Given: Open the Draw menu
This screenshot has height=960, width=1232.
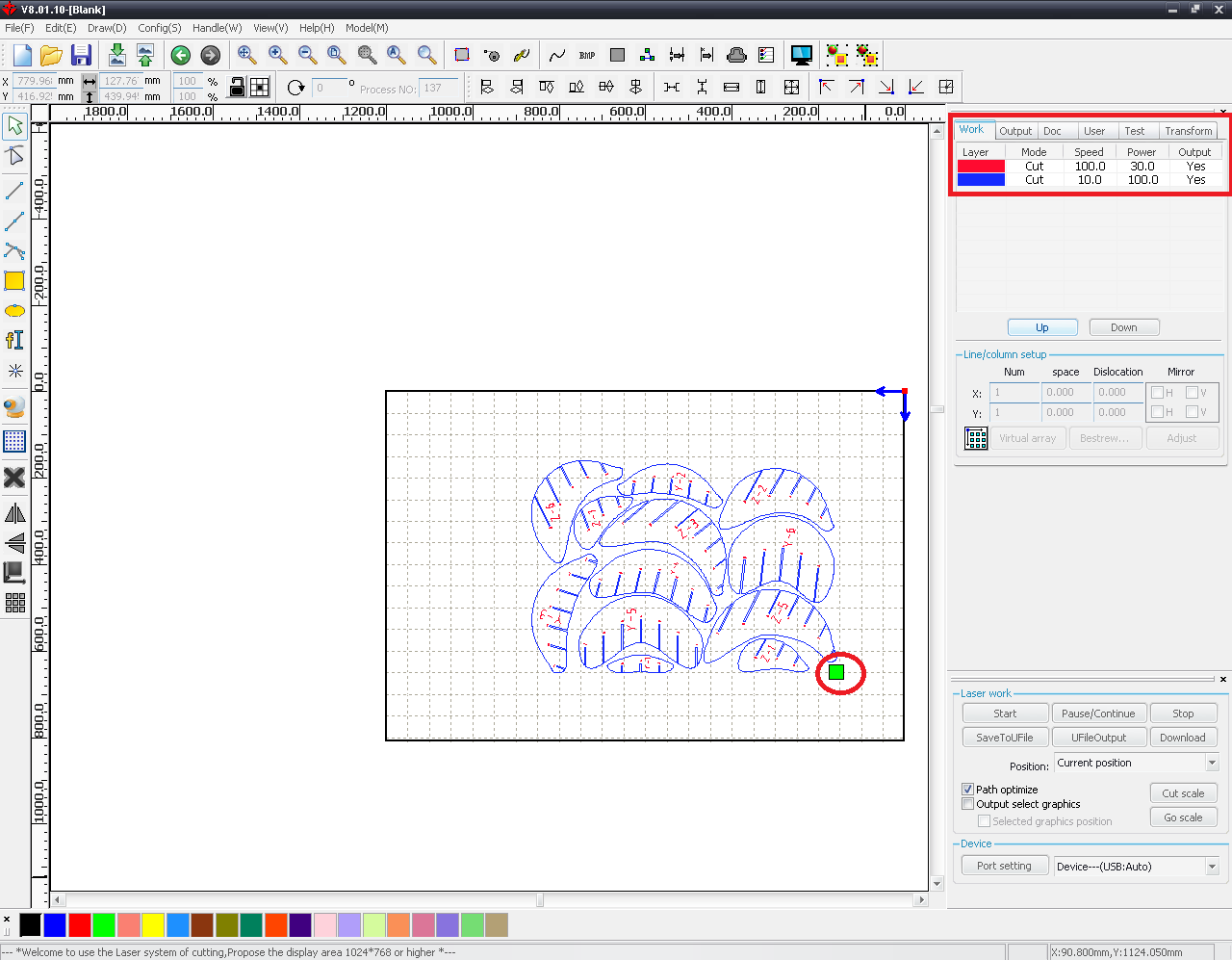Looking at the screenshot, I should (x=107, y=28).
